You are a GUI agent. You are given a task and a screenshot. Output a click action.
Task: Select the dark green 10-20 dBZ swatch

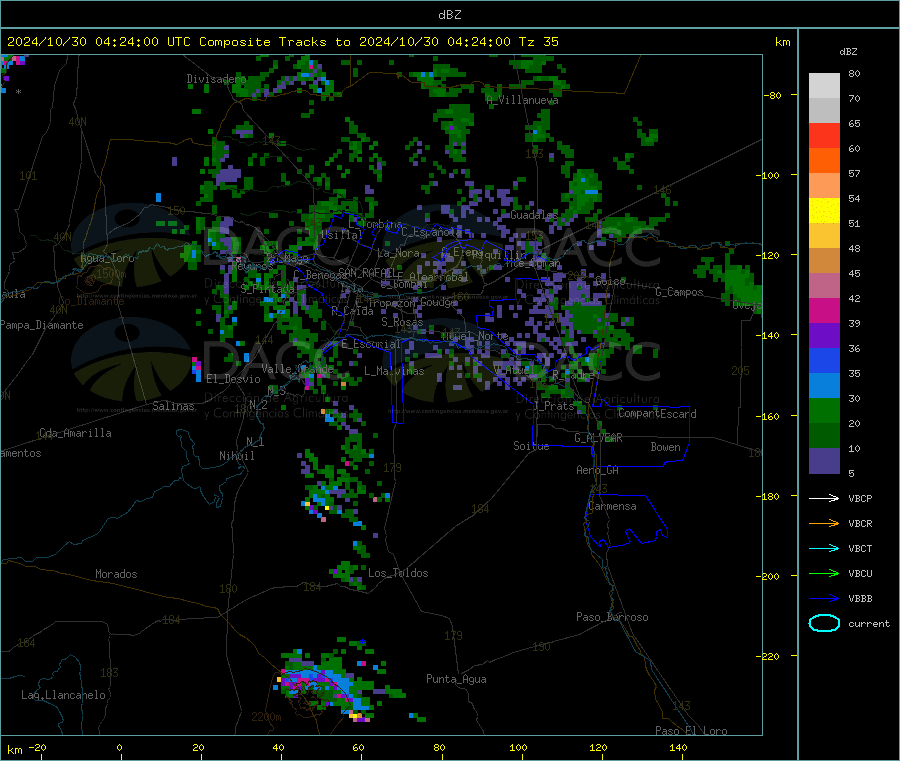click(x=824, y=436)
